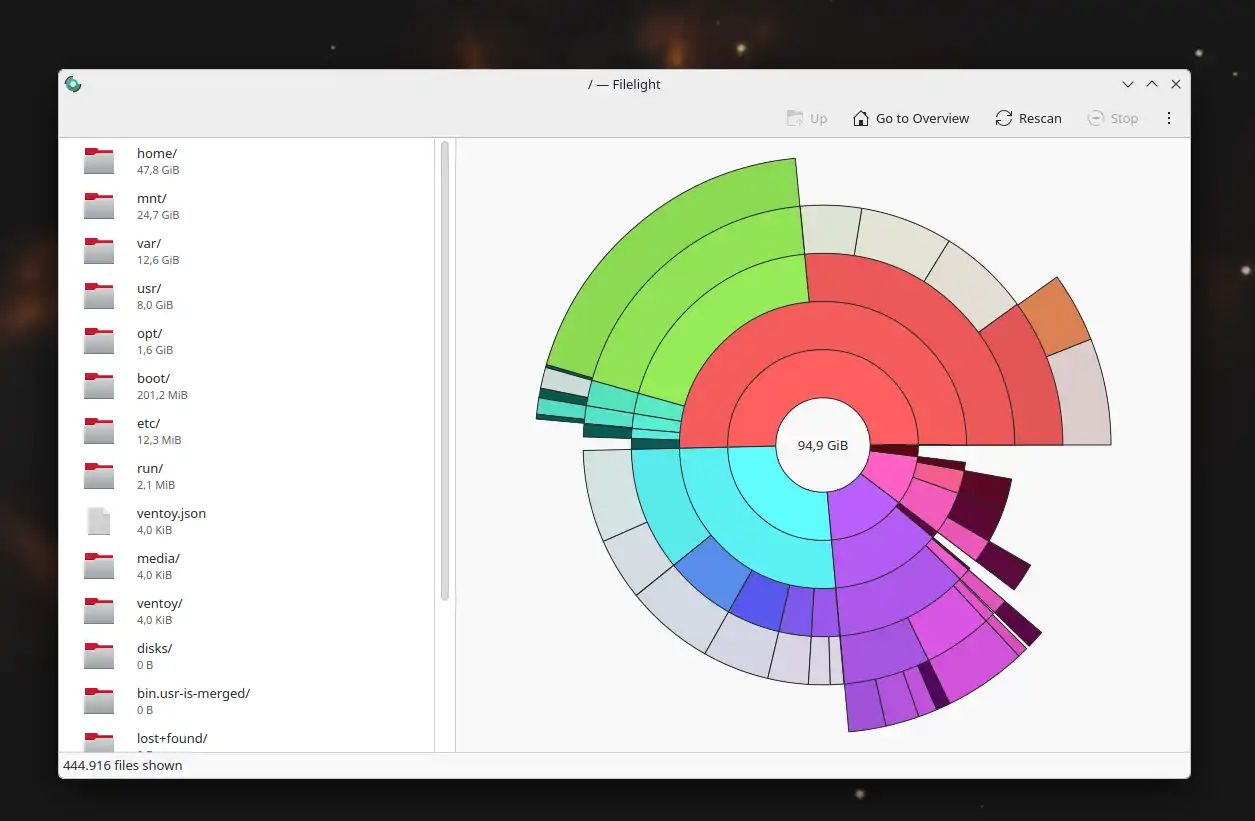Click the Rescan toolbar button
The image size is (1255, 821).
click(x=1028, y=118)
